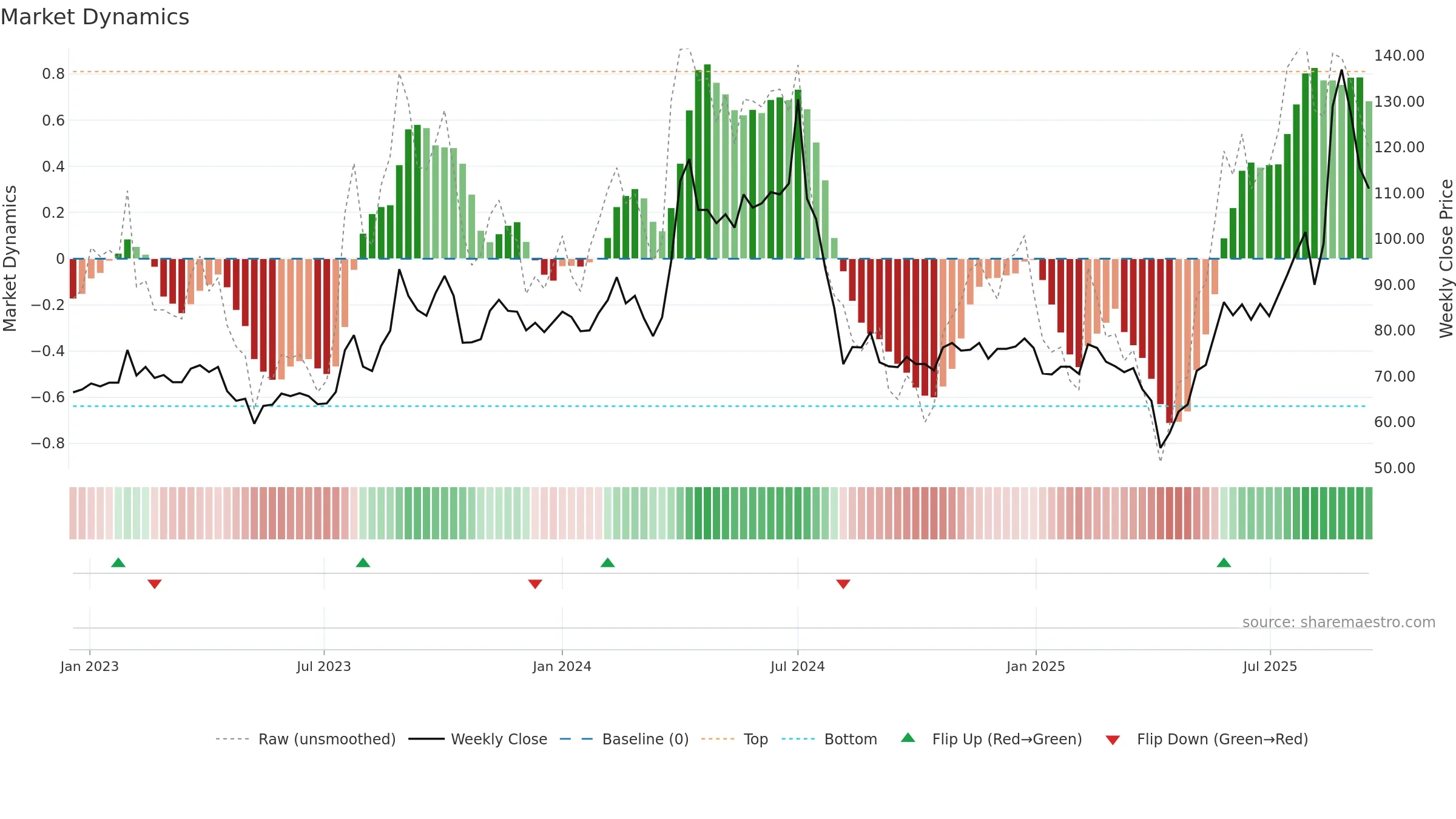Click the Jul 2023 axis label
The height and width of the screenshot is (819, 1456).
pos(324,666)
